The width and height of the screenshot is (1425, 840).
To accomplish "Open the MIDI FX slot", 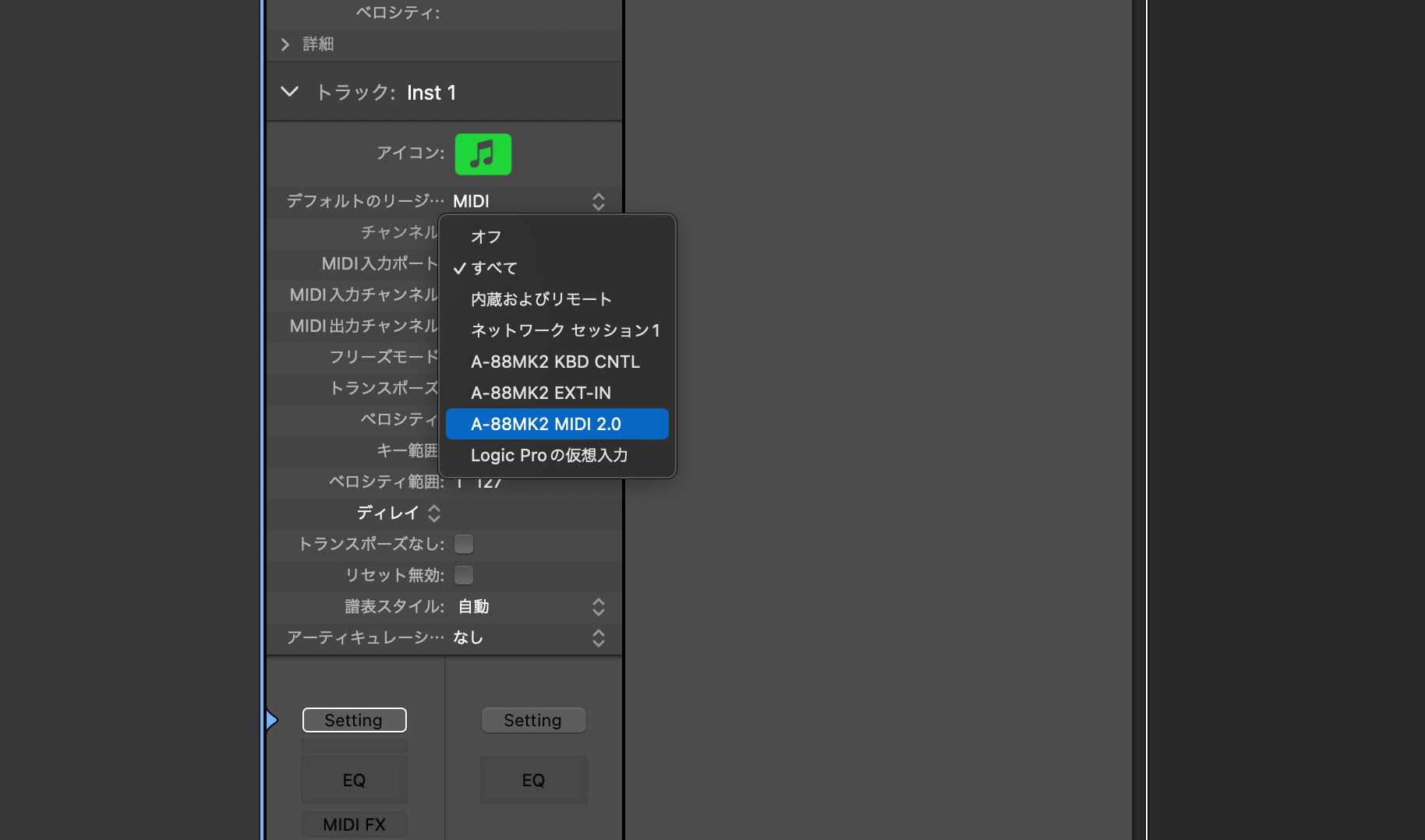I will click(354, 824).
